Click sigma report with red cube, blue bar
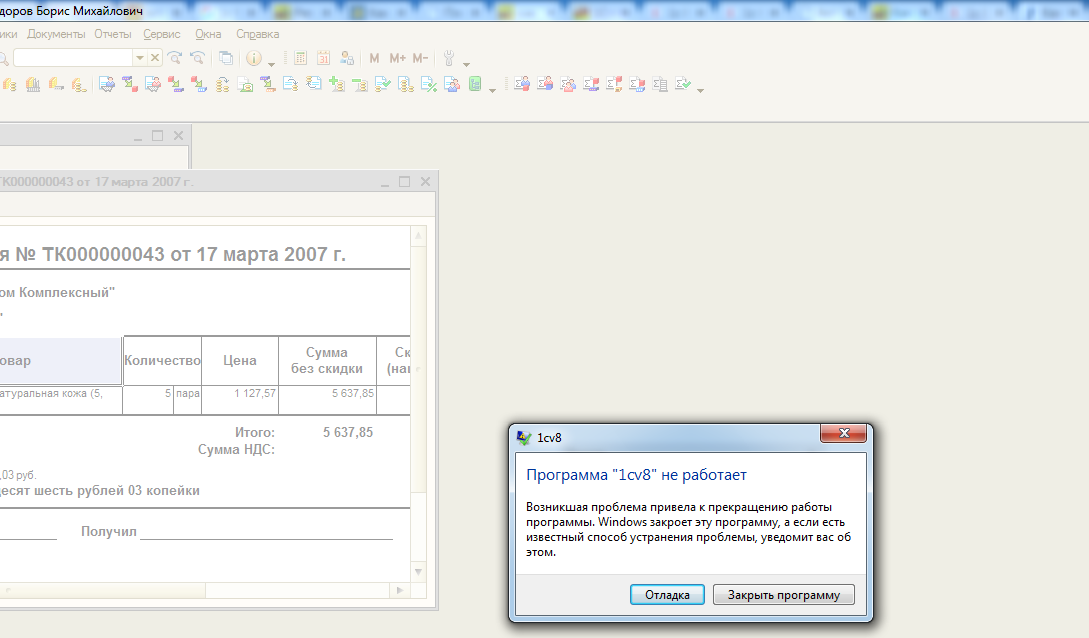1089x638 pixels. [x=637, y=85]
